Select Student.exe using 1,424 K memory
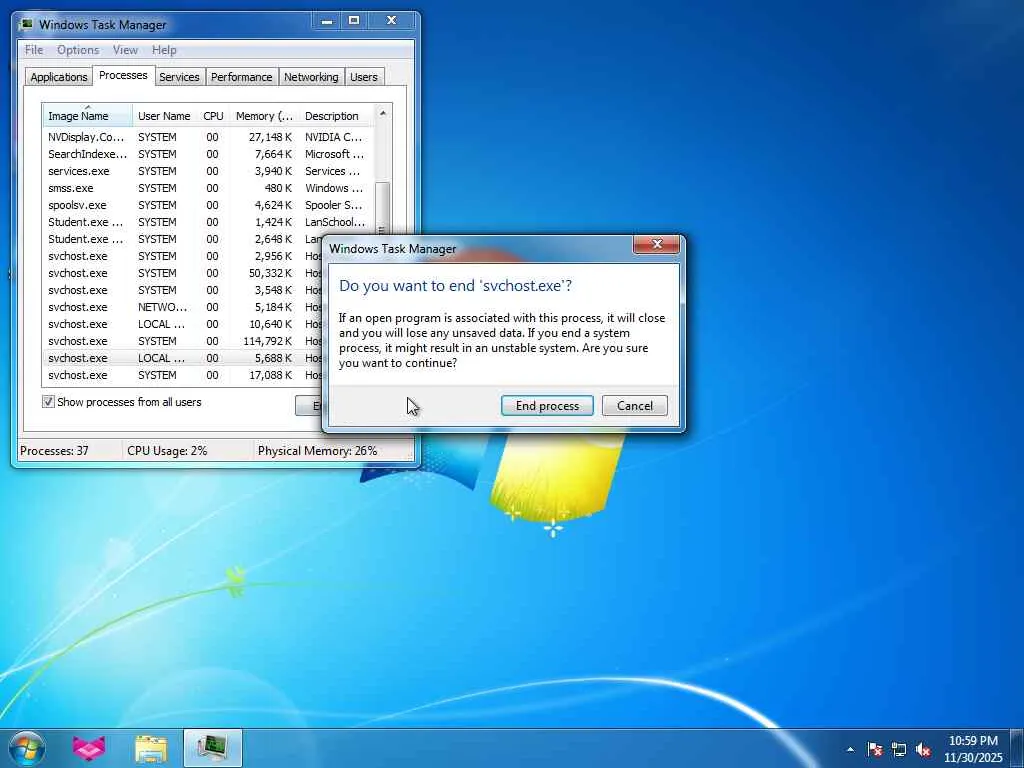The width and height of the screenshot is (1024, 768). [209, 222]
